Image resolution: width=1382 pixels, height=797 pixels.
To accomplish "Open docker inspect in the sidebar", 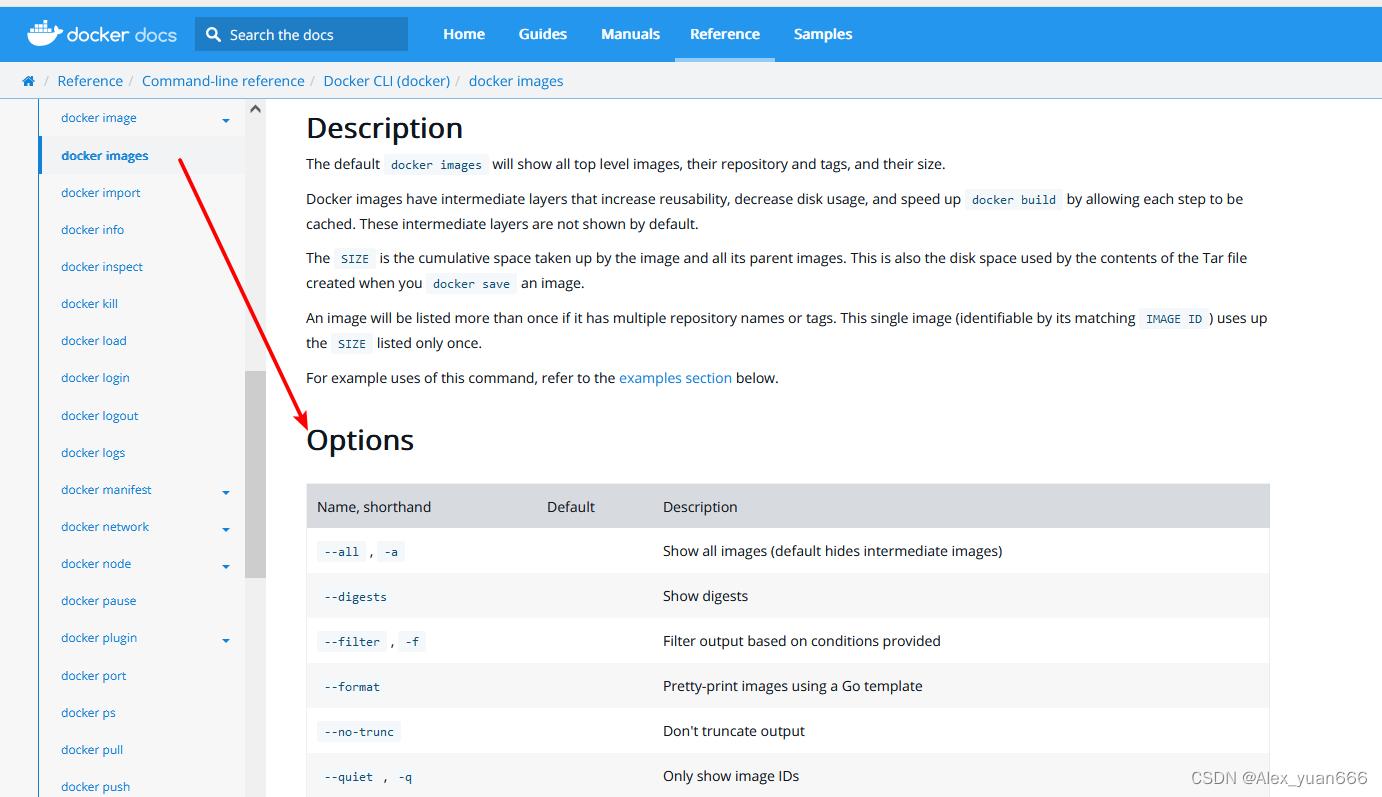I will (102, 267).
